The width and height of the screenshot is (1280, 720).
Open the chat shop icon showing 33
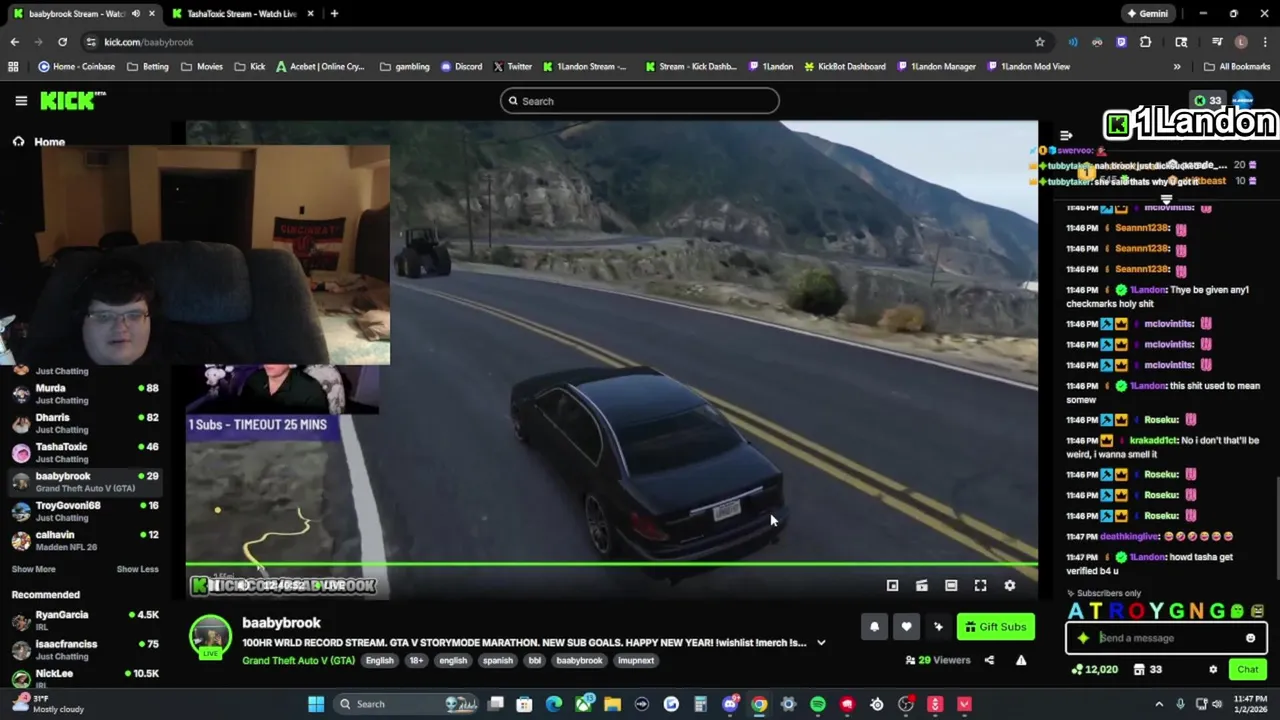coord(1147,670)
